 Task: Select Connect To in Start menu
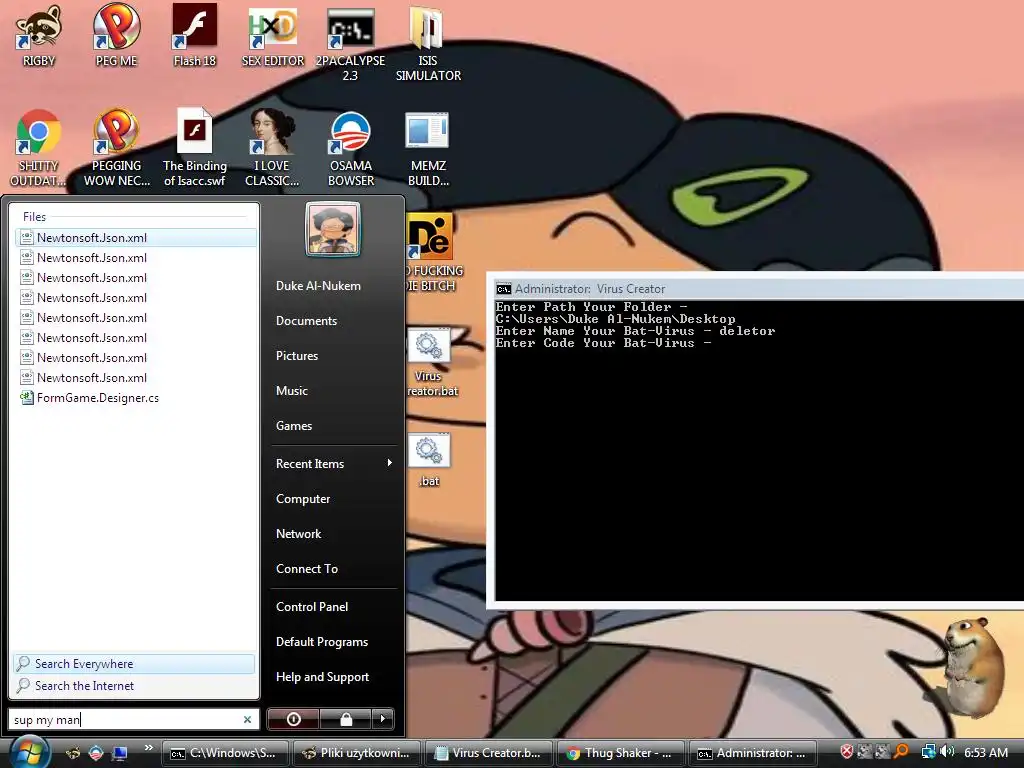click(307, 569)
